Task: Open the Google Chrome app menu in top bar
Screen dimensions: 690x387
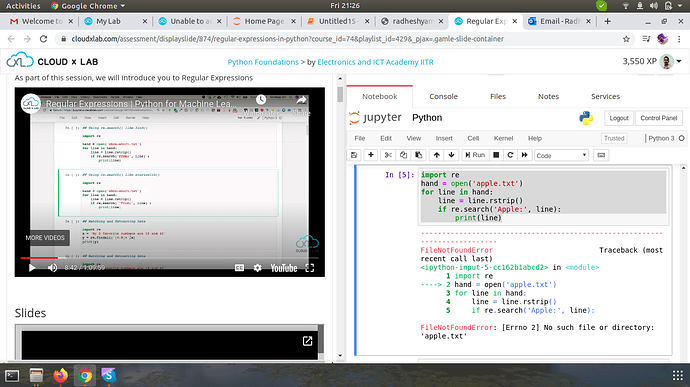Action: tap(88, 6)
